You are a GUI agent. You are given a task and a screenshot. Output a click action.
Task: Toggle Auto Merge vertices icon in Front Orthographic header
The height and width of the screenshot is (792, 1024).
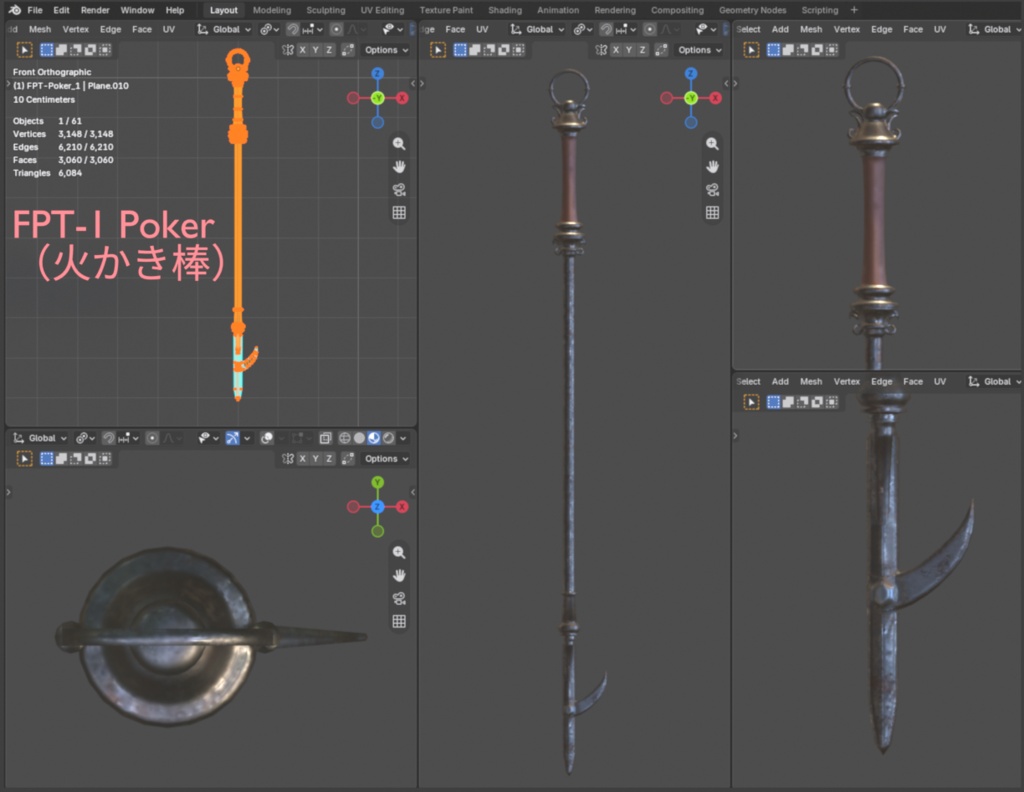coord(348,50)
